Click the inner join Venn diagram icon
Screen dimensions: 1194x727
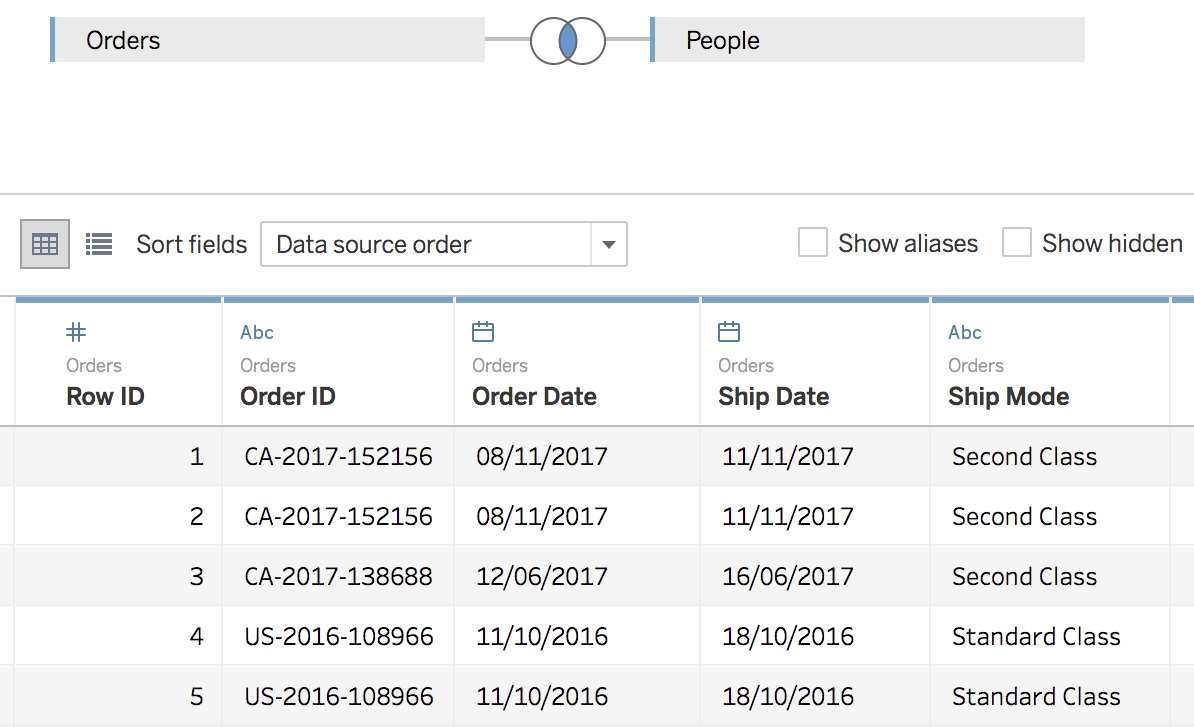pos(567,41)
